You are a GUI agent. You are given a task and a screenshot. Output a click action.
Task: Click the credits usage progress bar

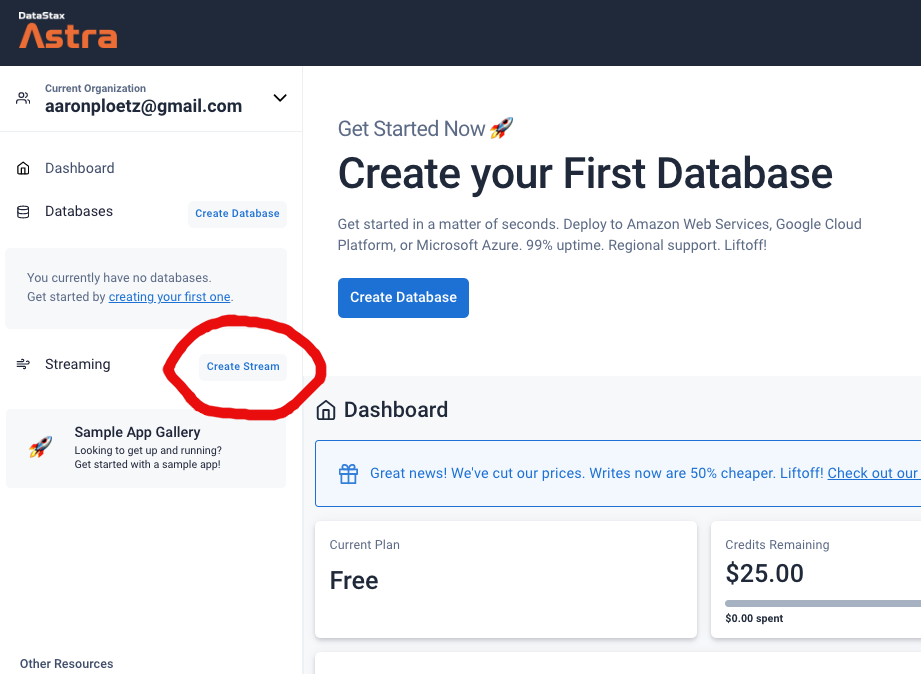click(823, 603)
